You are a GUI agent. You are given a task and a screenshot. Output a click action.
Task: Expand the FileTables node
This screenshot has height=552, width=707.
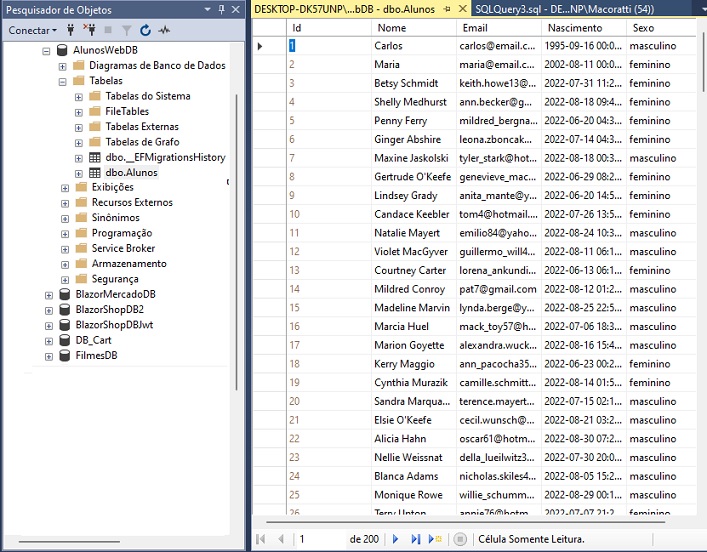(78, 112)
